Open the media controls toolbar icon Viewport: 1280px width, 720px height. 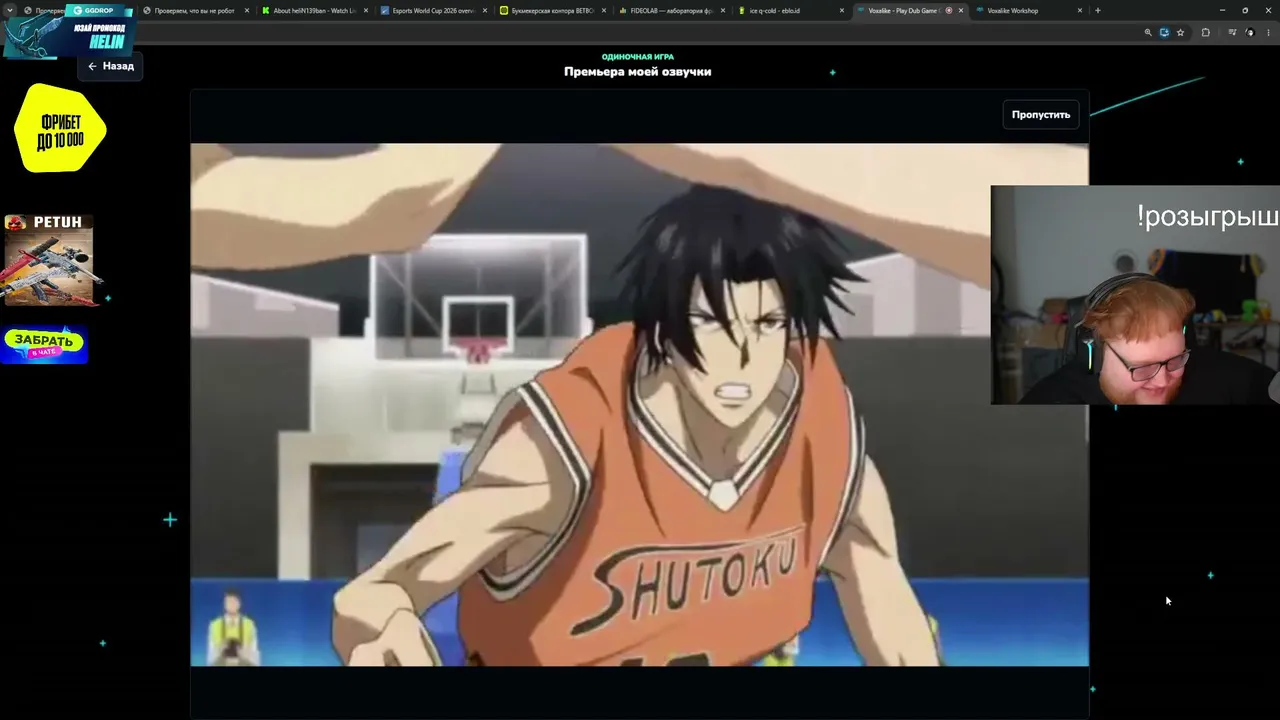point(1232,32)
